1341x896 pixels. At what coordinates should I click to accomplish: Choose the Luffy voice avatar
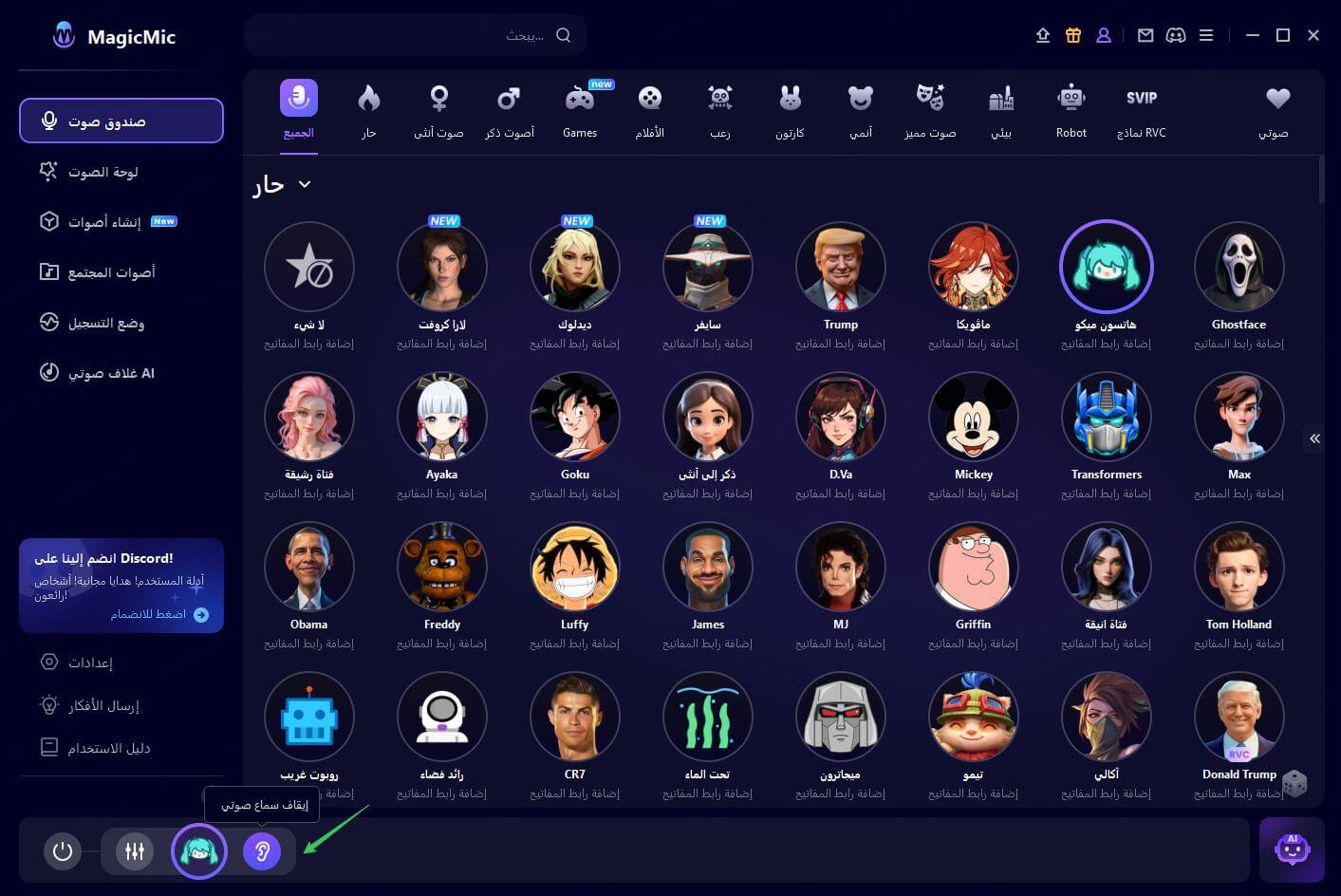coord(575,568)
